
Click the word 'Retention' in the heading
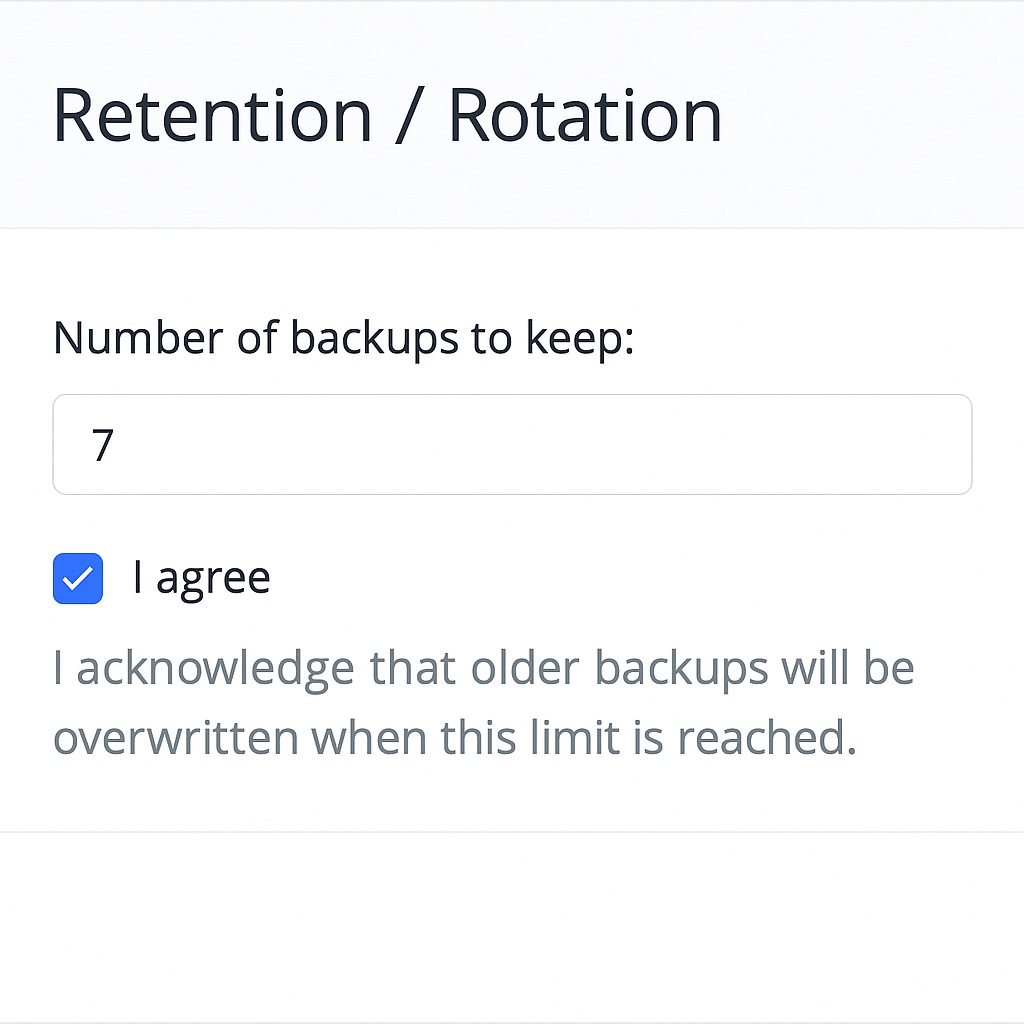212,115
